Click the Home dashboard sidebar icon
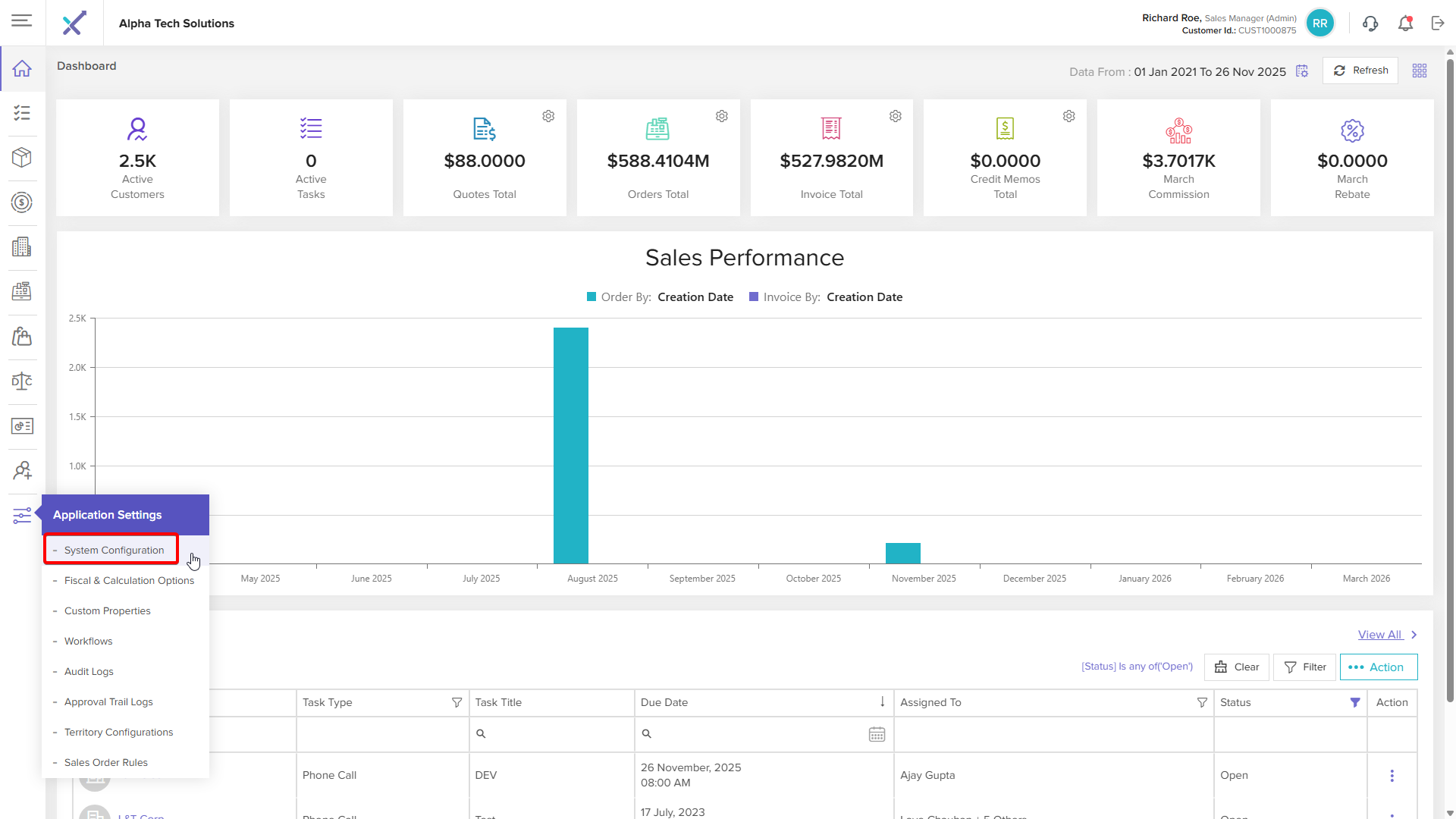Viewport: 1456px width, 819px height. tap(22, 68)
